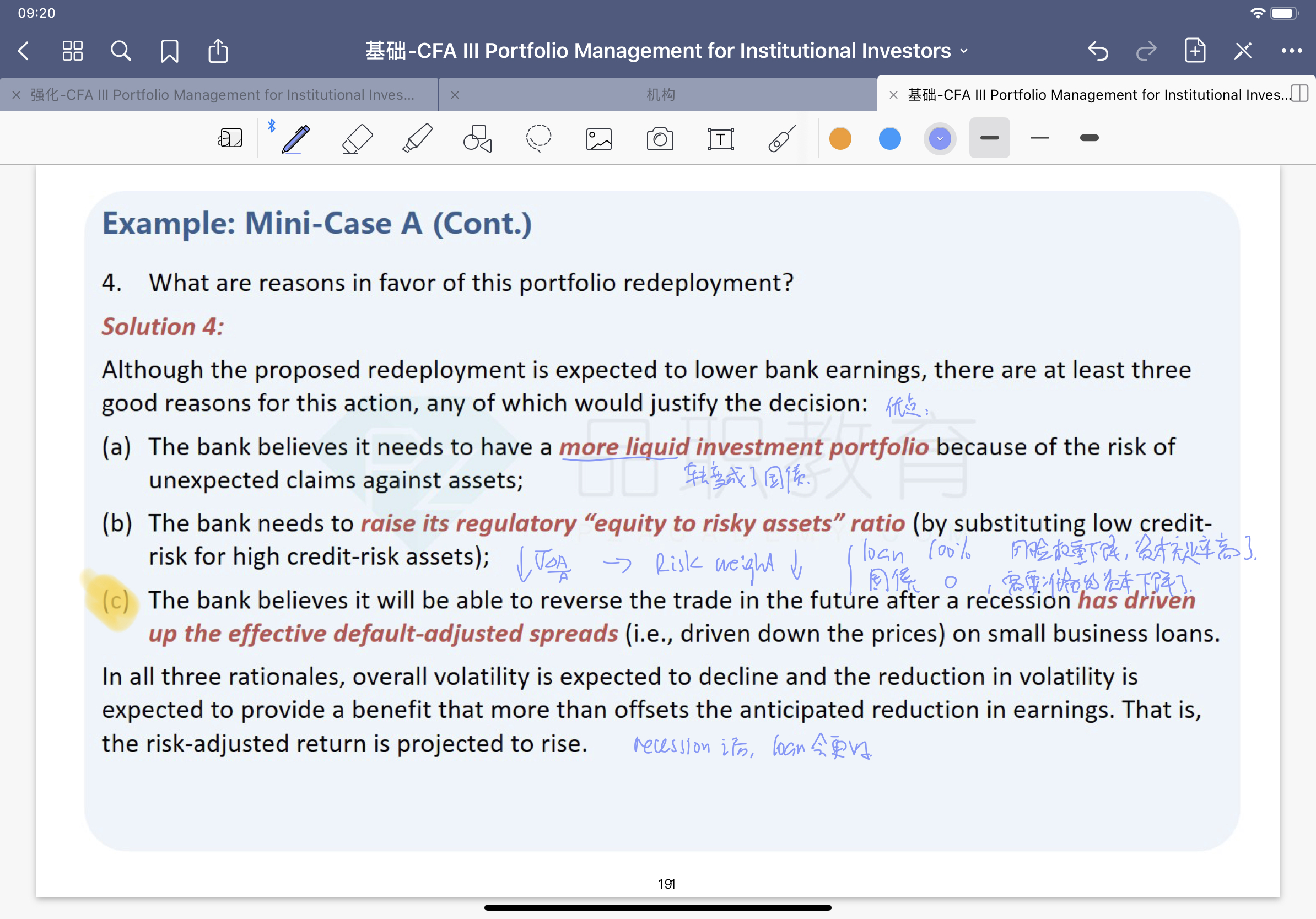
Task: Select the laser pointer tool
Action: (782, 138)
